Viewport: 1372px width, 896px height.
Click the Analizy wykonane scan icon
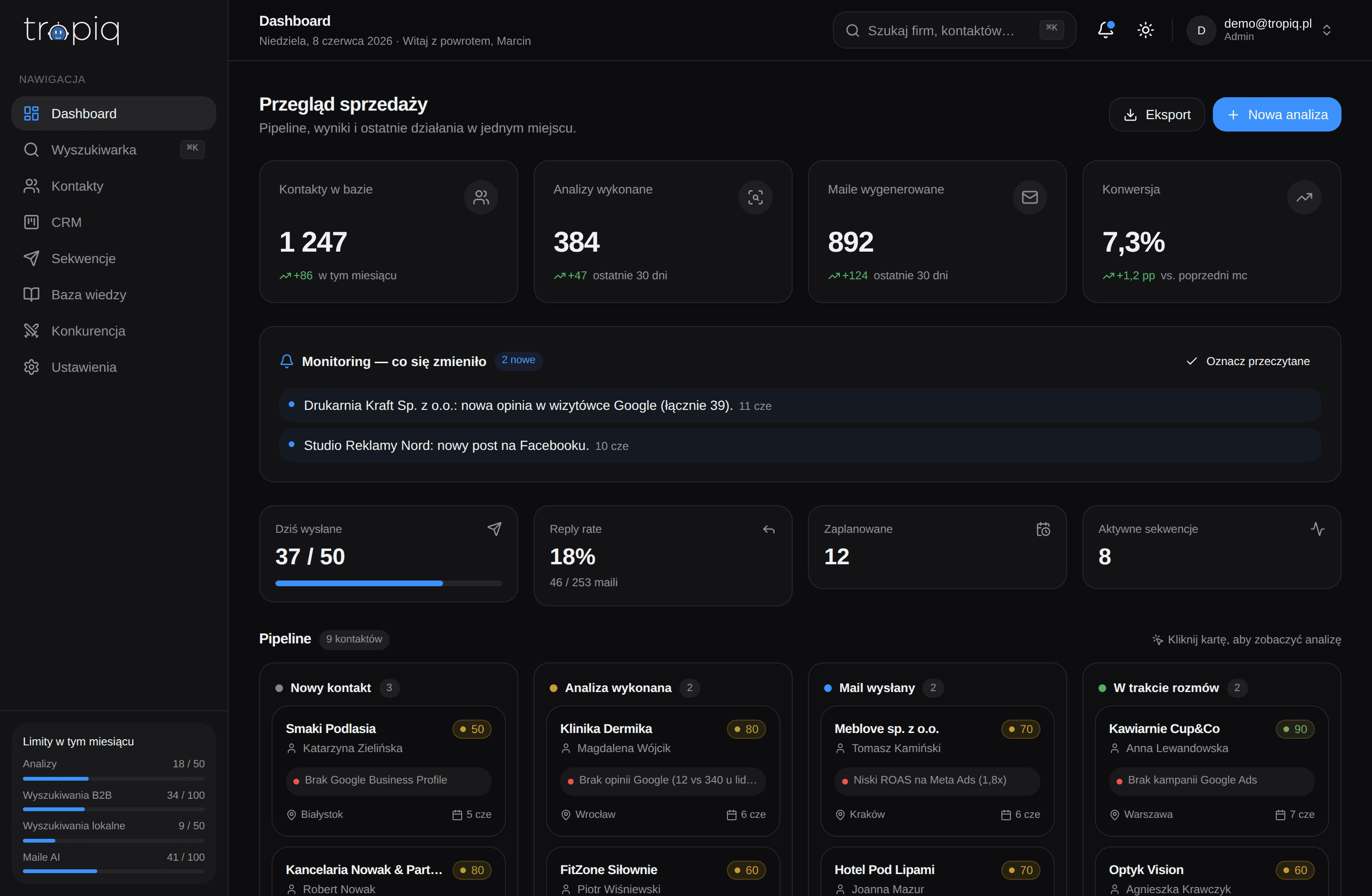click(x=755, y=197)
